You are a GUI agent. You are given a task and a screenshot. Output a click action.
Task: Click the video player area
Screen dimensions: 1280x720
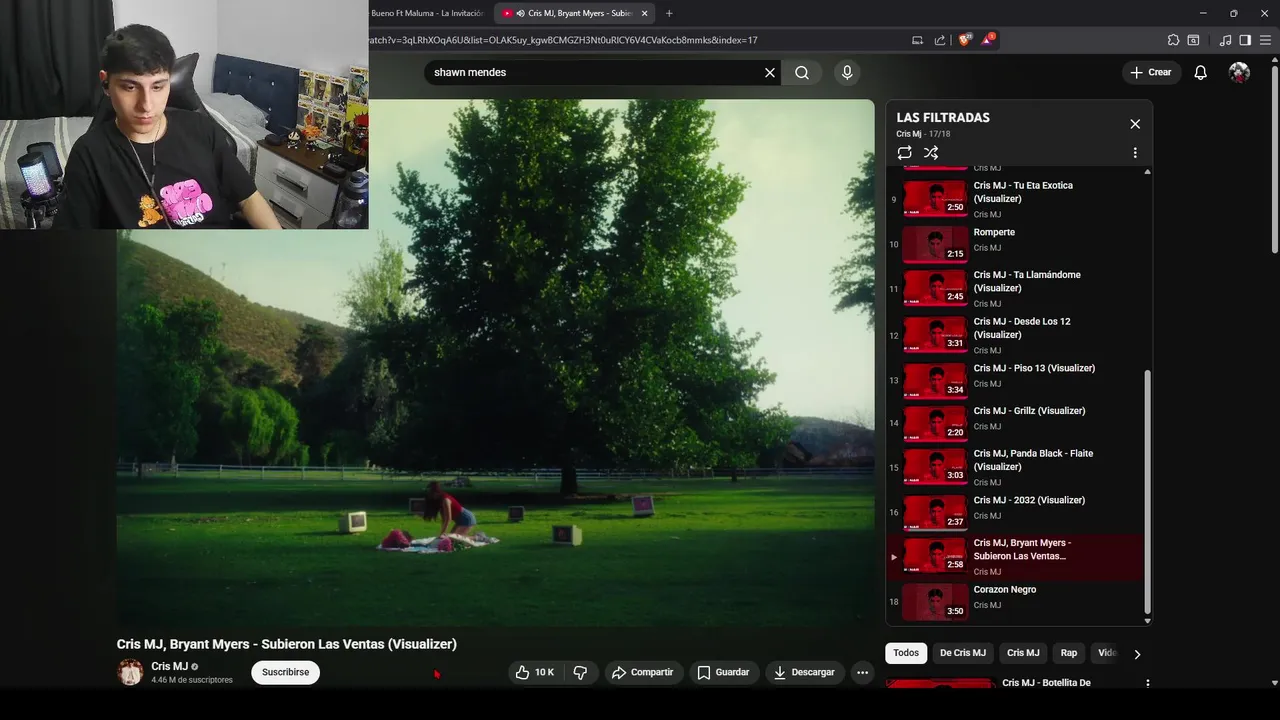(x=495, y=363)
